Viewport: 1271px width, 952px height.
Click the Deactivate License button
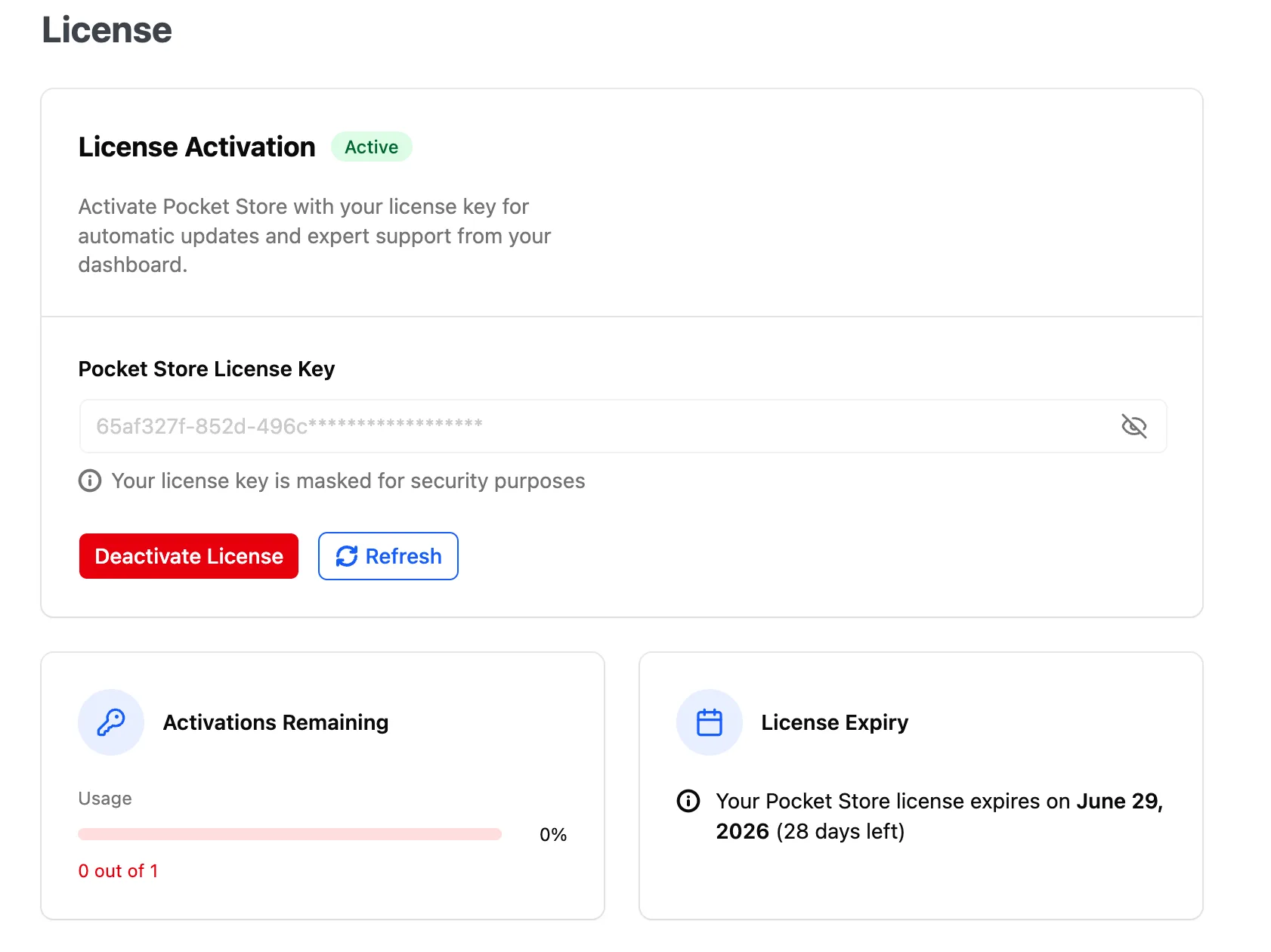point(189,556)
